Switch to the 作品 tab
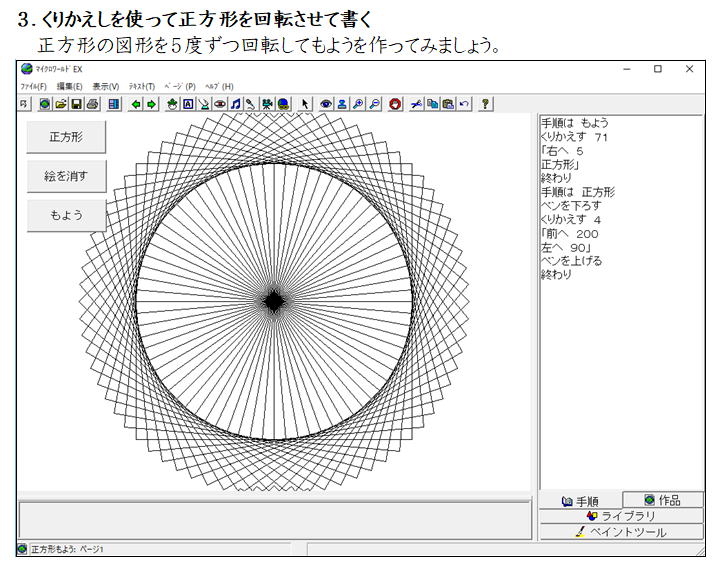The height and width of the screenshot is (567, 720). tap(663, 500)
